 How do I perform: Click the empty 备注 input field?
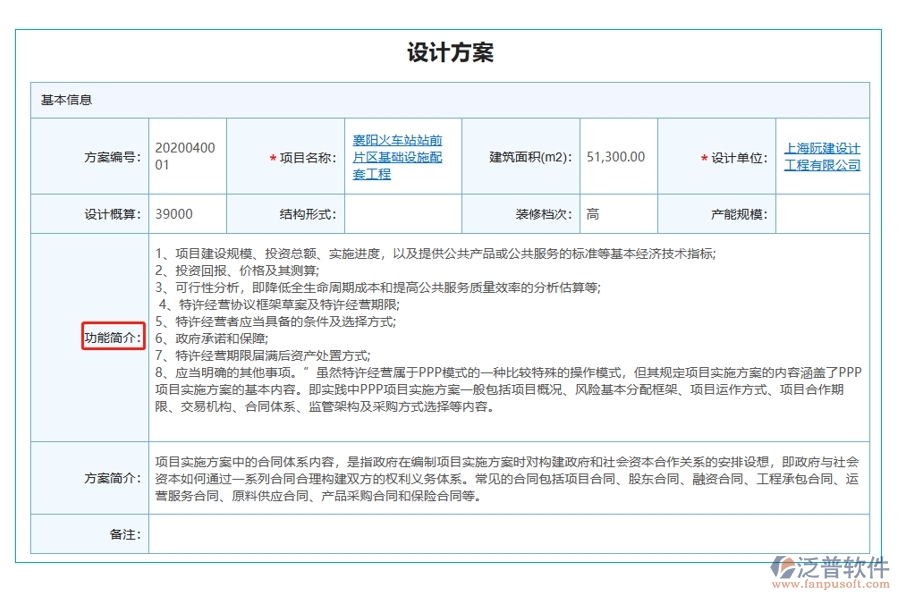(x=500, y=533)
